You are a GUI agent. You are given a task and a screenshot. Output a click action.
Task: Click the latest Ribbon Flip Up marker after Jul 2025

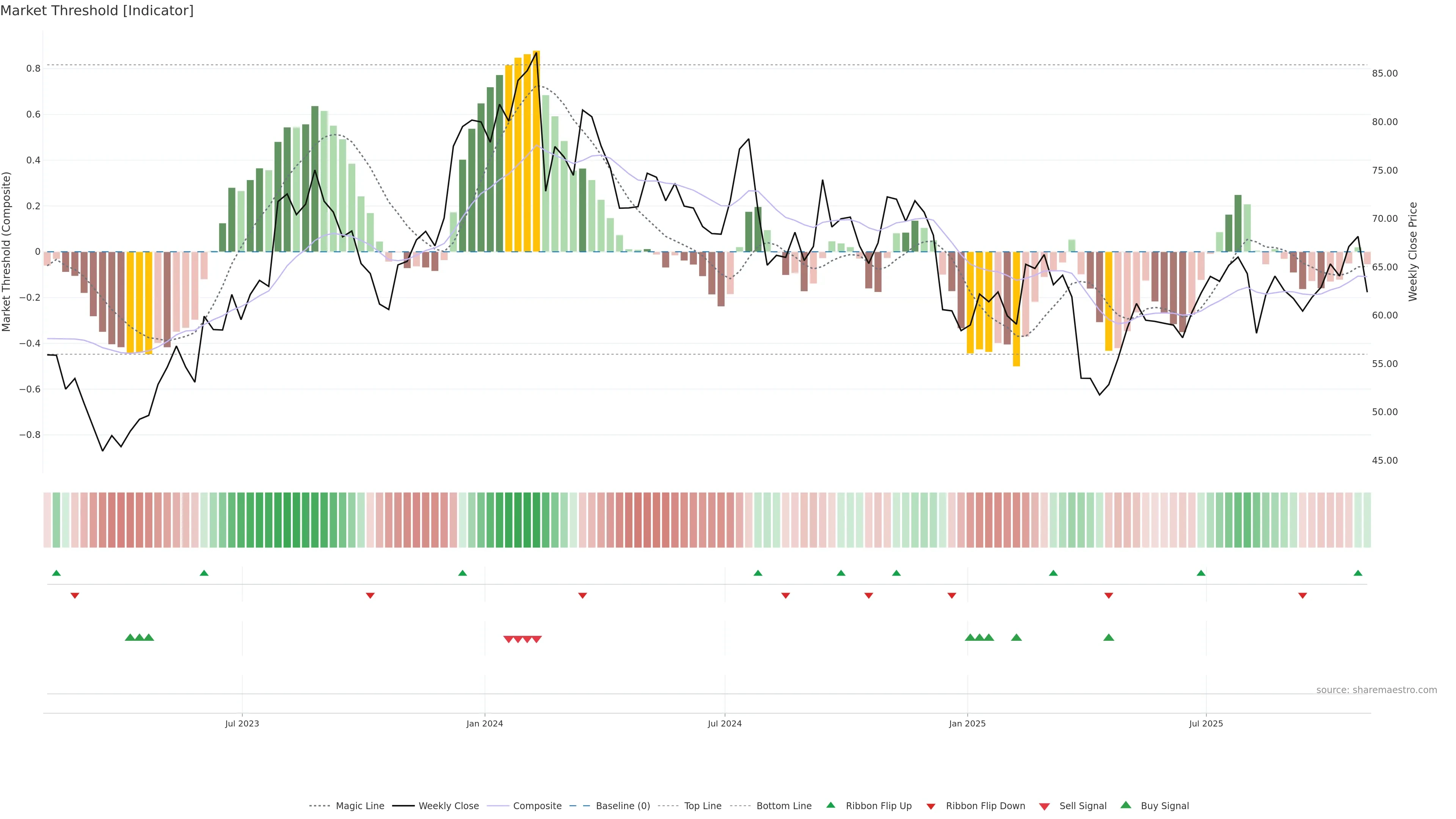point(1358,573)
